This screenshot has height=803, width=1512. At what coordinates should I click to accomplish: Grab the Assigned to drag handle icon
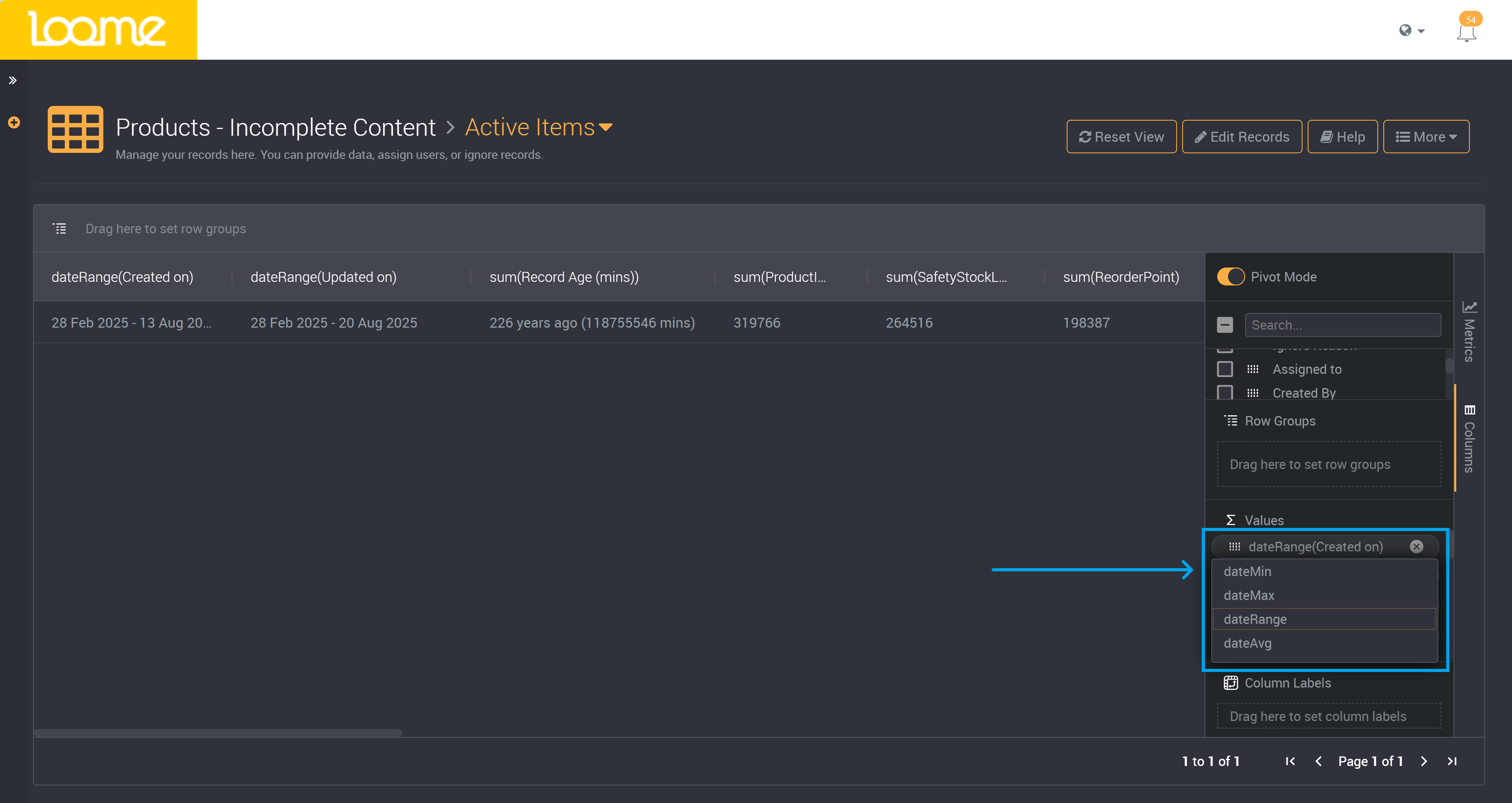pos(1253,369)
